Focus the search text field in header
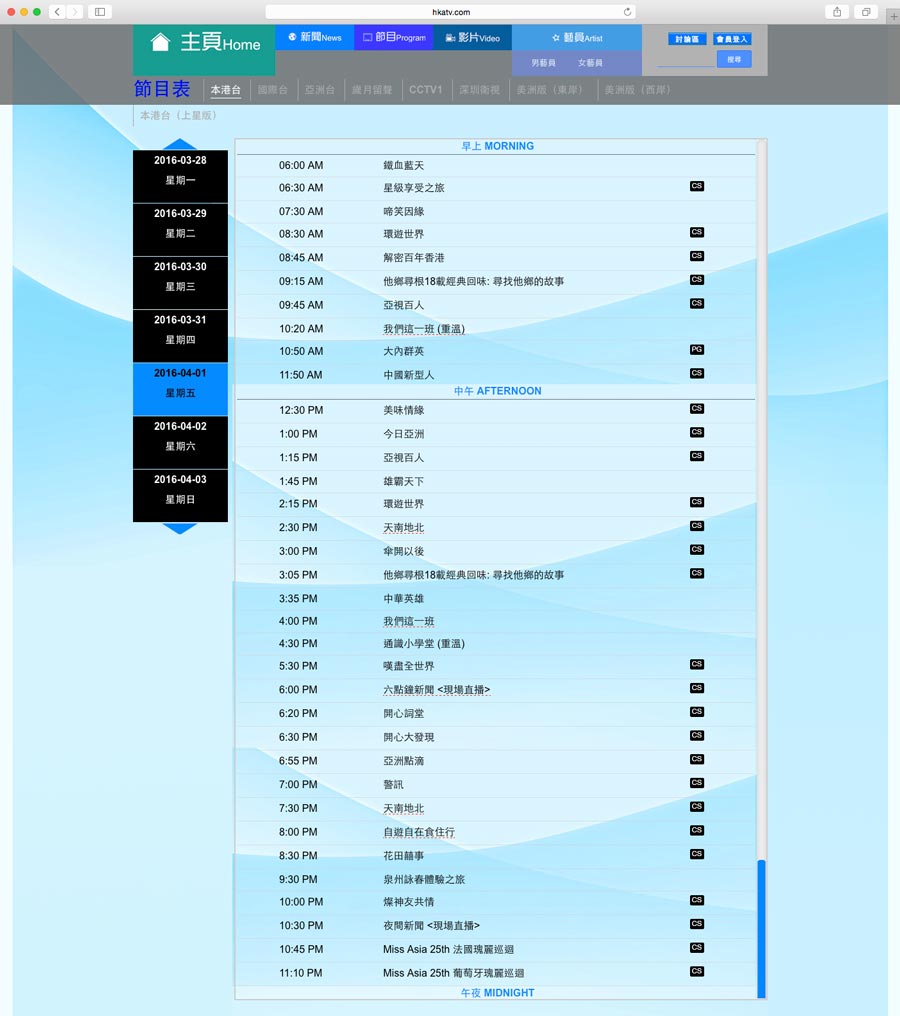This screenshot has height=1016, width=900. pos(686,60)
